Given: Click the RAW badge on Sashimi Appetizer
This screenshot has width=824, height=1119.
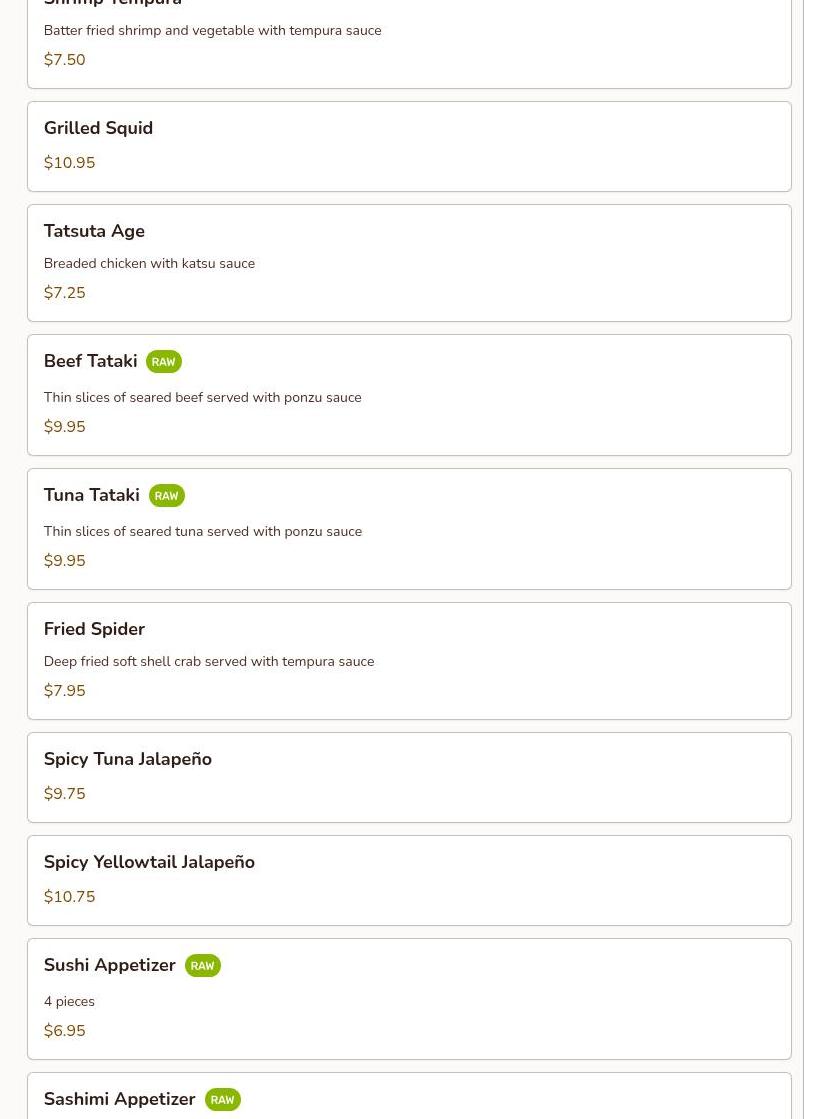Looking at the screenshot, I should (x=223, y=1100).
